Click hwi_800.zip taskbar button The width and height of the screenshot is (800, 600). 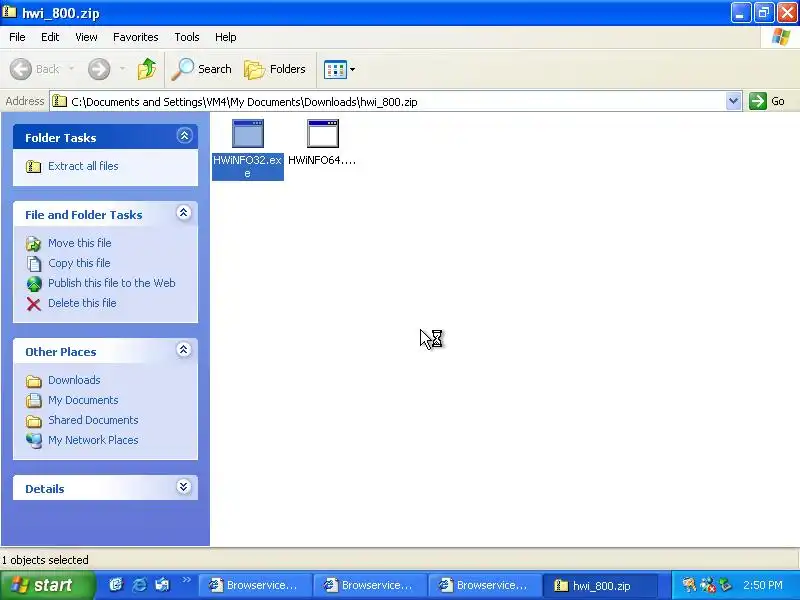[x=601, y=585]
